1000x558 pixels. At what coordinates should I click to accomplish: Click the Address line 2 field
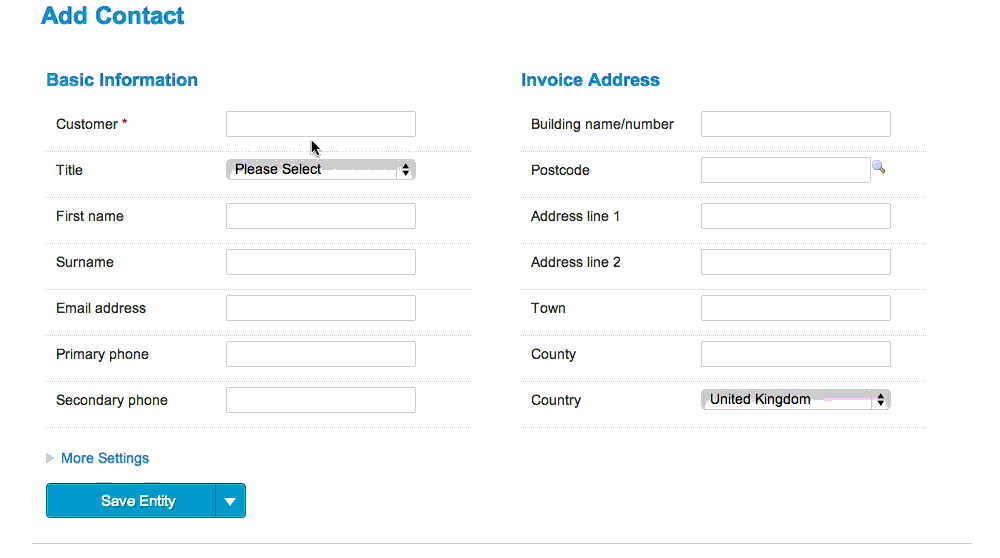click(796, 262)
